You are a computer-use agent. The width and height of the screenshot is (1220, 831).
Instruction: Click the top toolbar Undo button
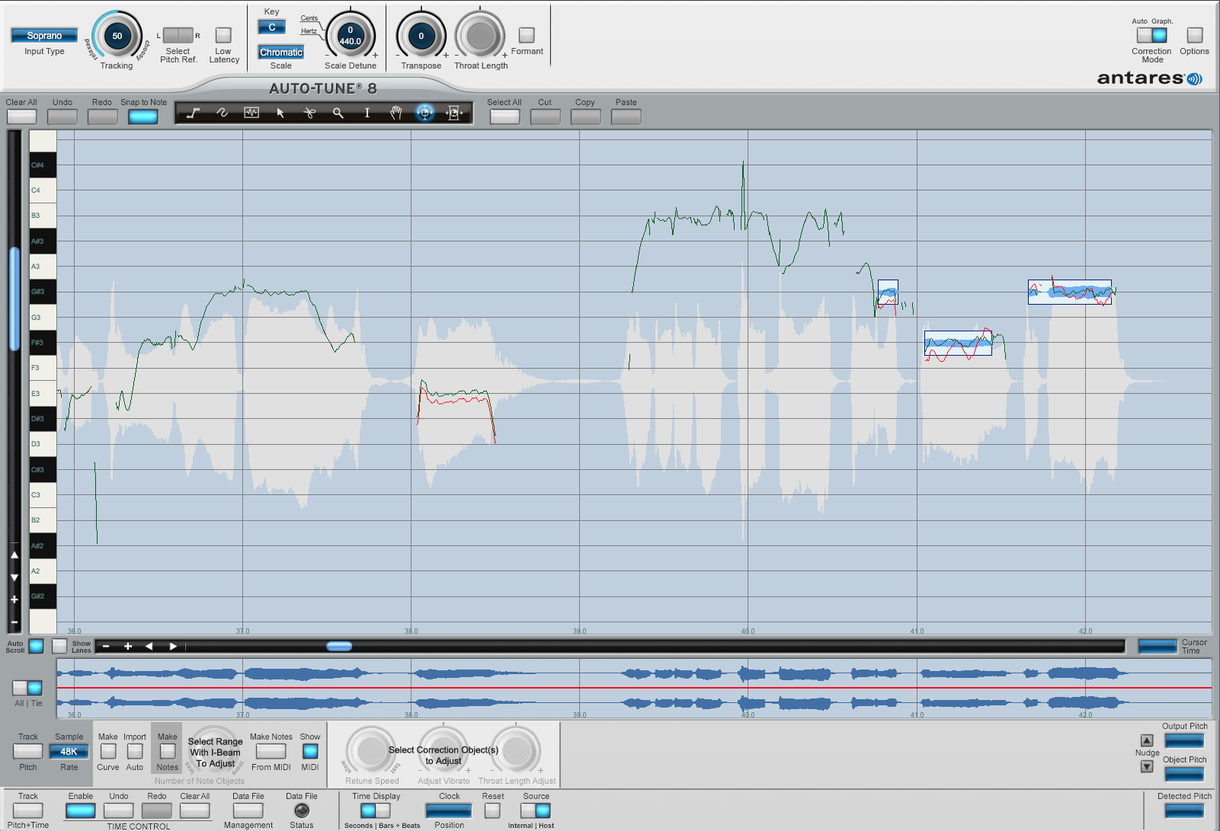[62, 117]
